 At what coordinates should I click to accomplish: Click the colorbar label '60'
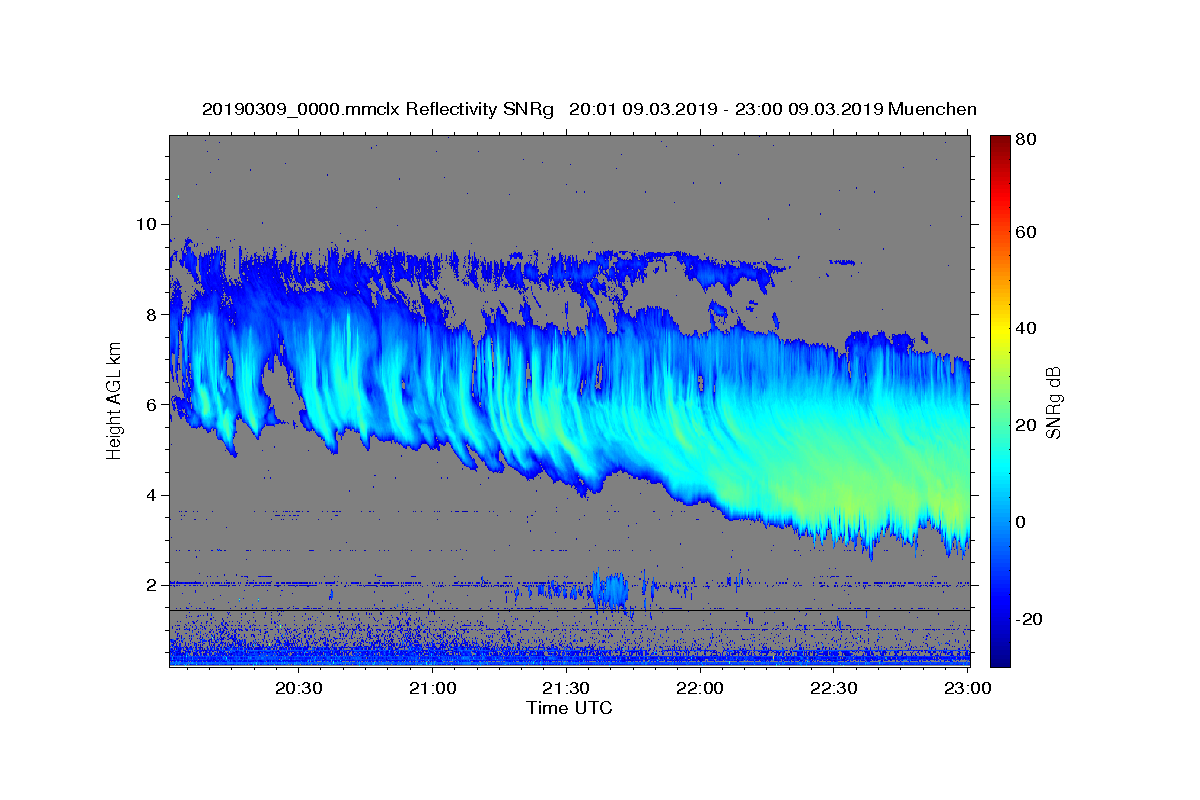point(1027,232)
